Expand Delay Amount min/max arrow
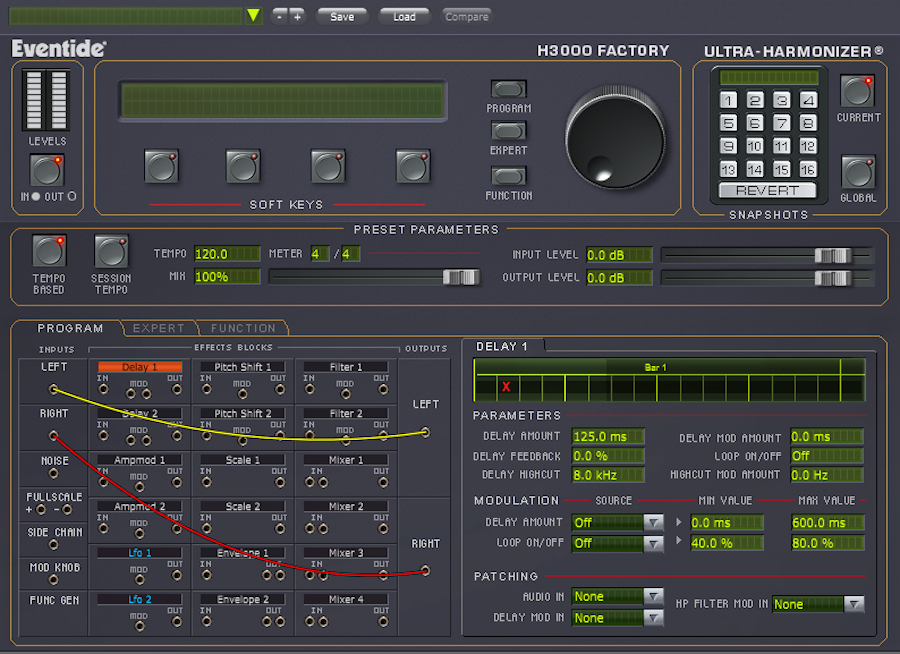Viewport: 900px width, 654px height. tap(679, 522)
